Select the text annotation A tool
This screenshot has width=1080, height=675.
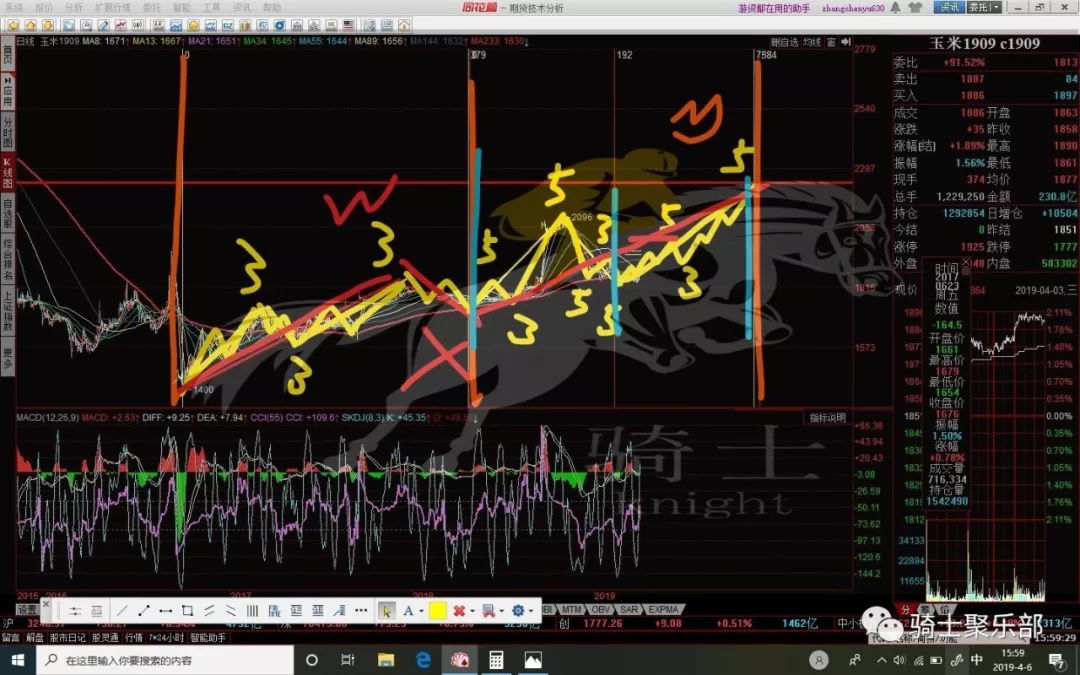408,611
